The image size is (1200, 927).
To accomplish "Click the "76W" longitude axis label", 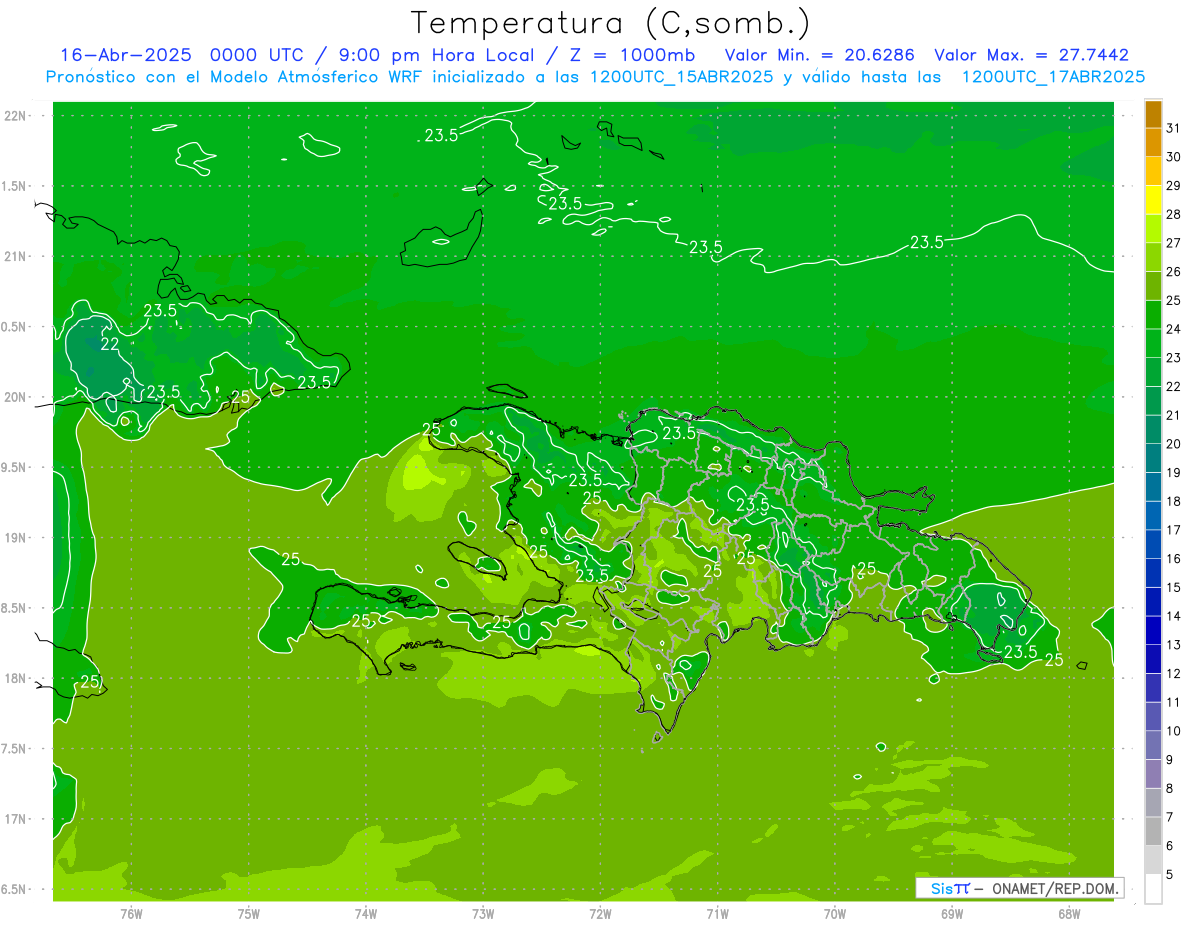I will [x=131, y=913].
